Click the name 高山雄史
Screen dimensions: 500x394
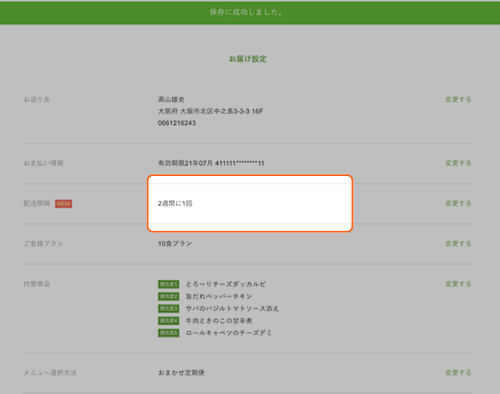171,99
